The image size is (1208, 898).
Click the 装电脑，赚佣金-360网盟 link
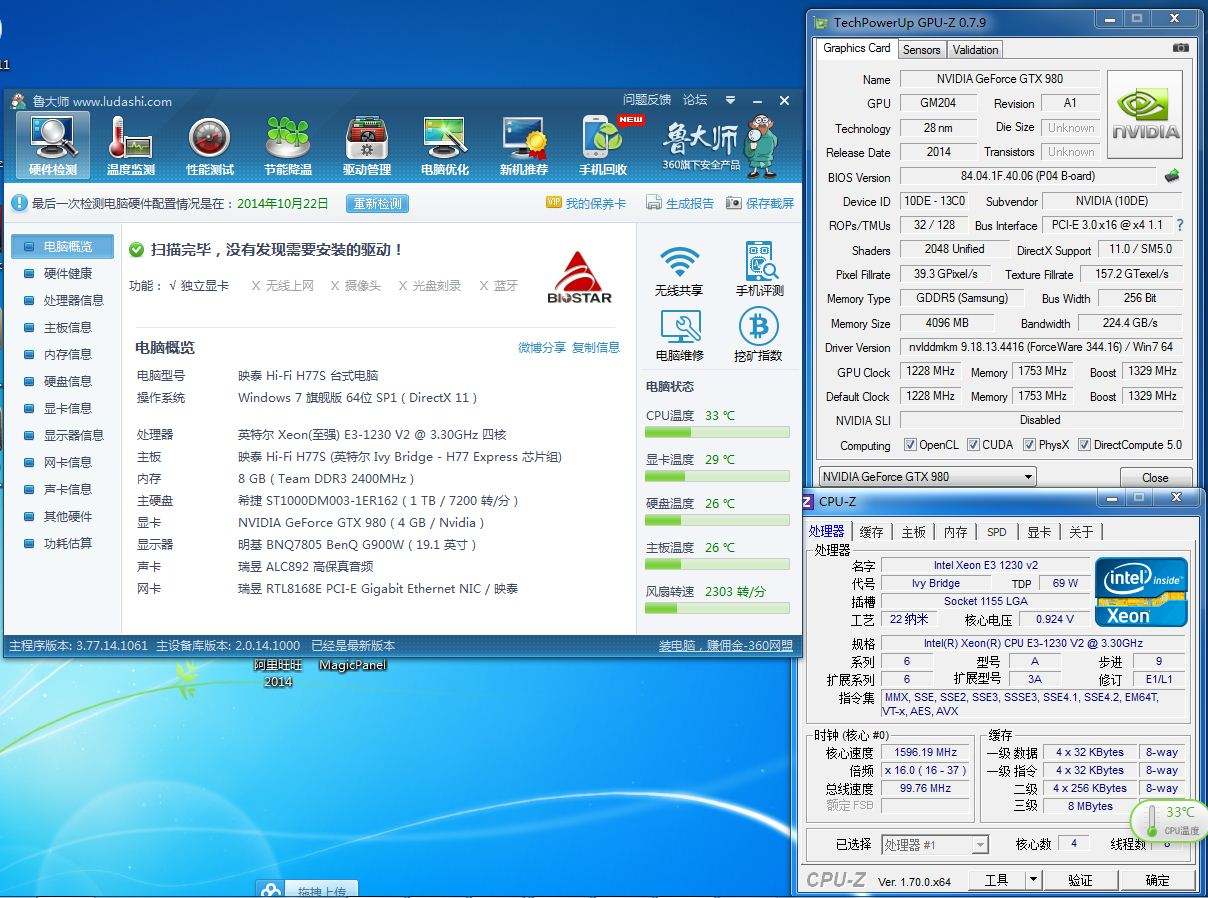pyautogui.click(x=726, y=646)
